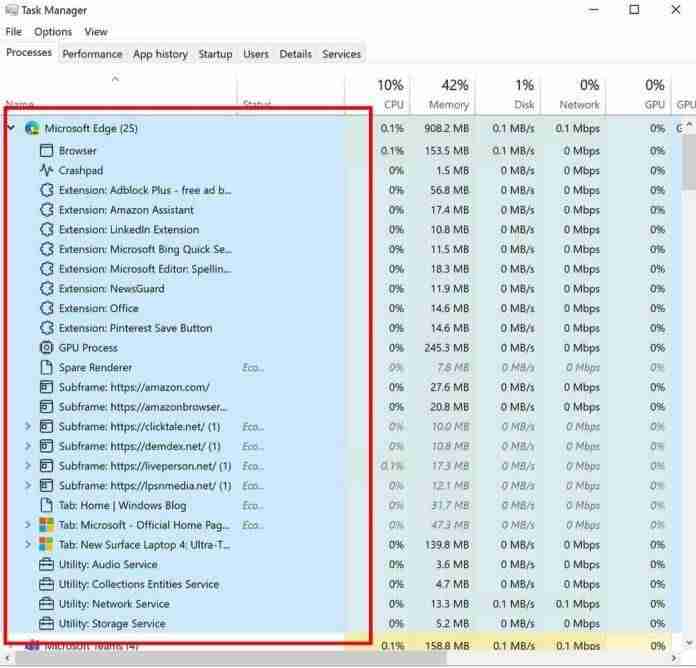Click the Microsoft Editor extension icon
The image size is (696, 668).
coord(46,269)
